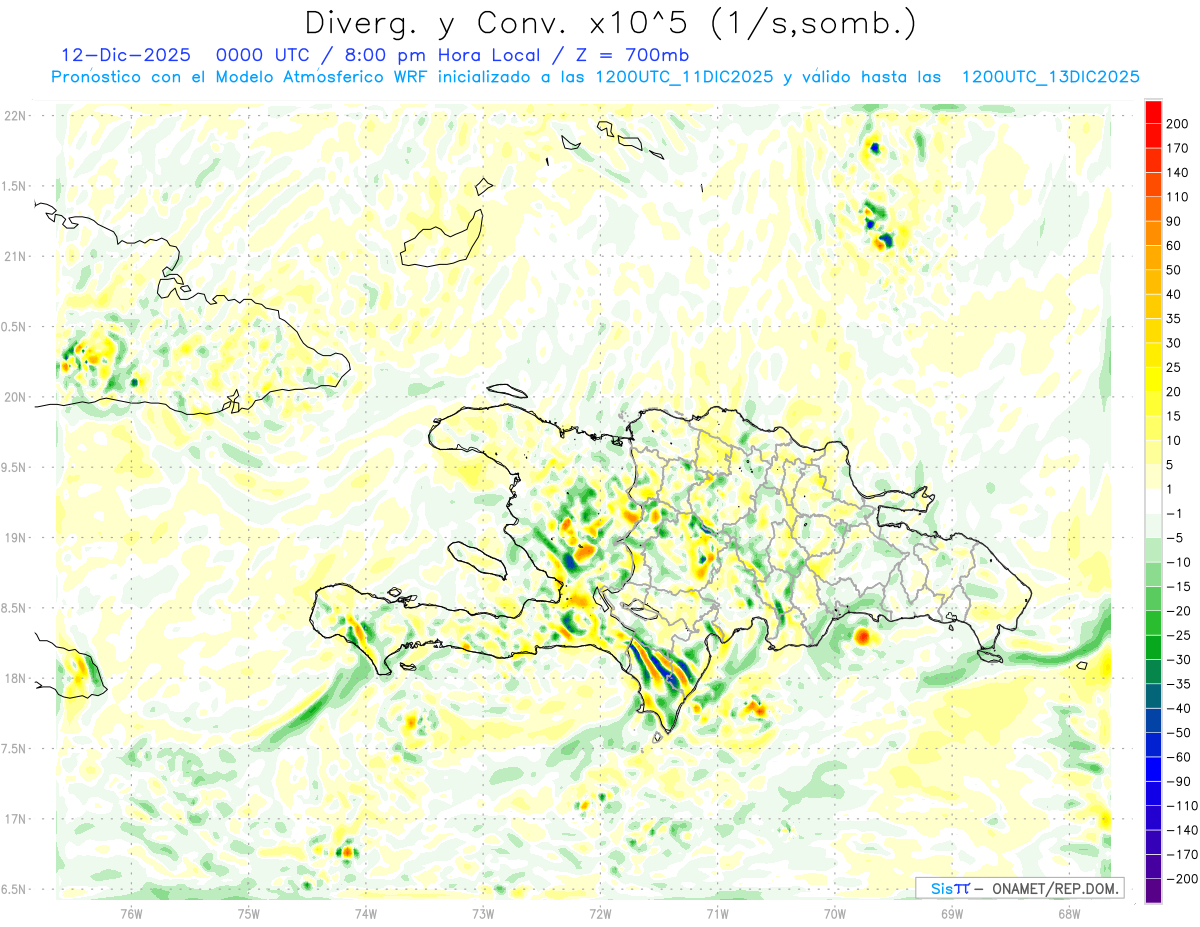
Task: Click the latitude axis label '7.5N'
Action: tap(15, 749)
